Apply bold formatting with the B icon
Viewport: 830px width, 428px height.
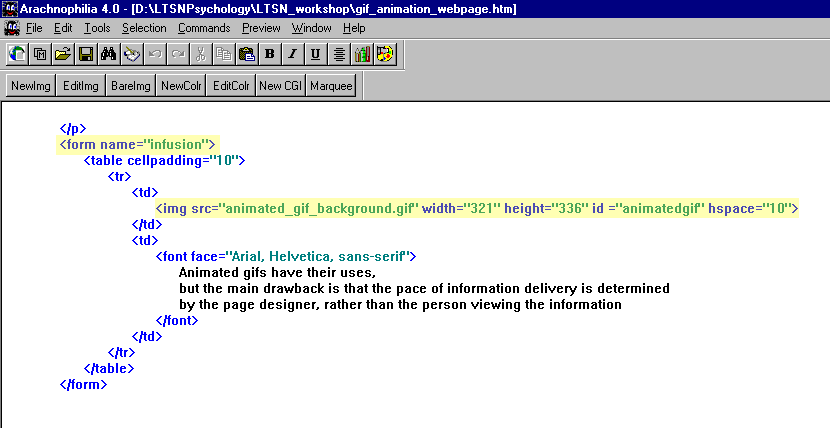pos(269,54)
